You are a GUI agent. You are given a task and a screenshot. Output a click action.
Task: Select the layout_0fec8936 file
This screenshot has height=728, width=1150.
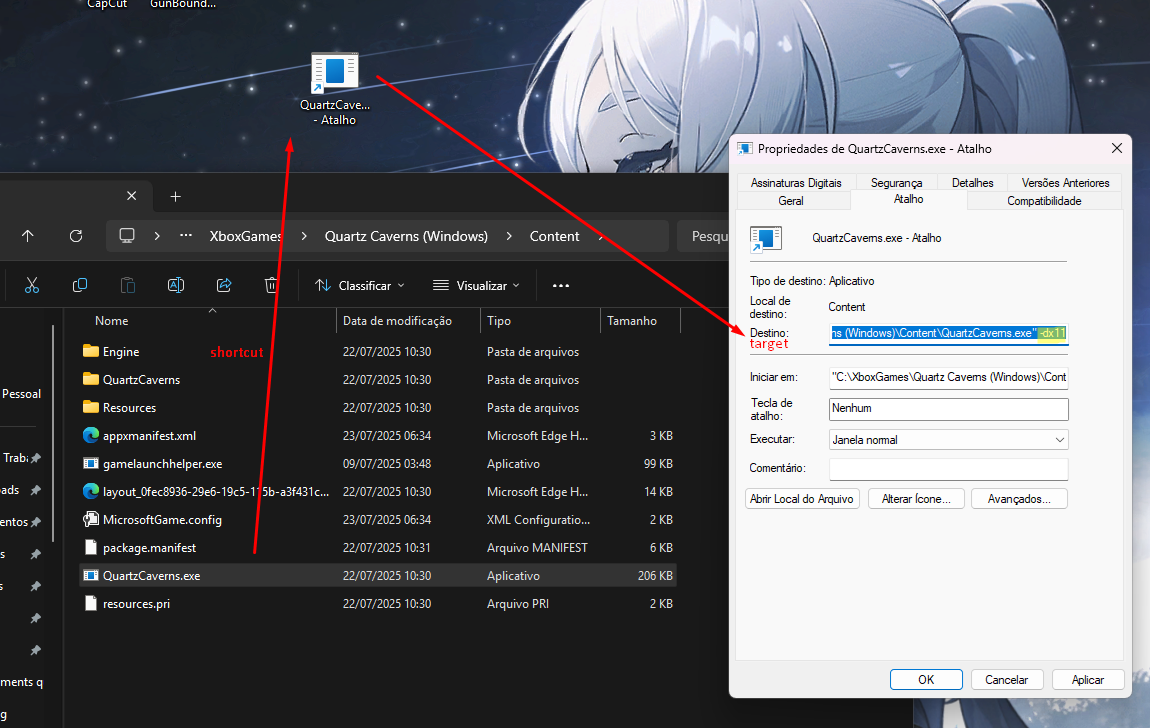point(378,492)
